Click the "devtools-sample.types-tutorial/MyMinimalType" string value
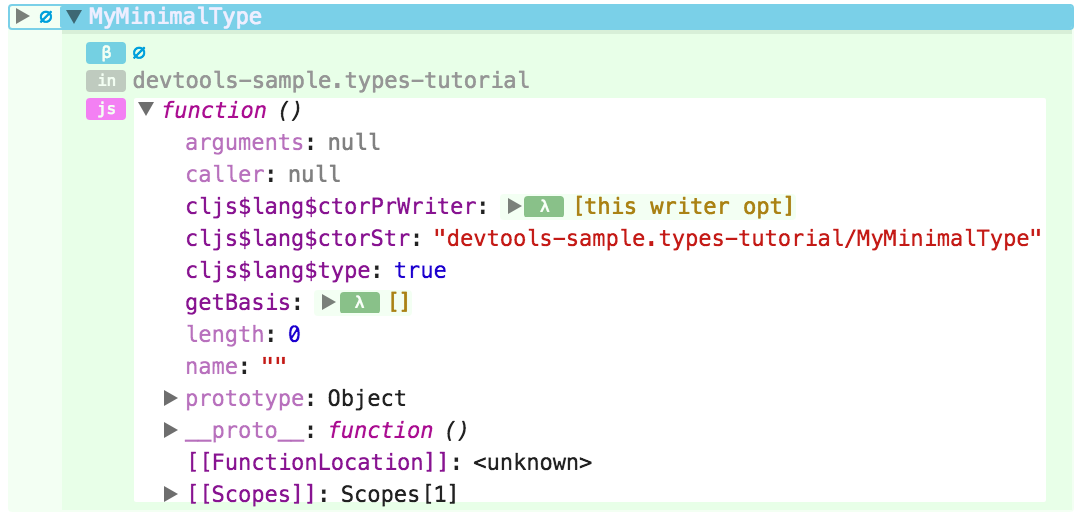 point(737,238)
